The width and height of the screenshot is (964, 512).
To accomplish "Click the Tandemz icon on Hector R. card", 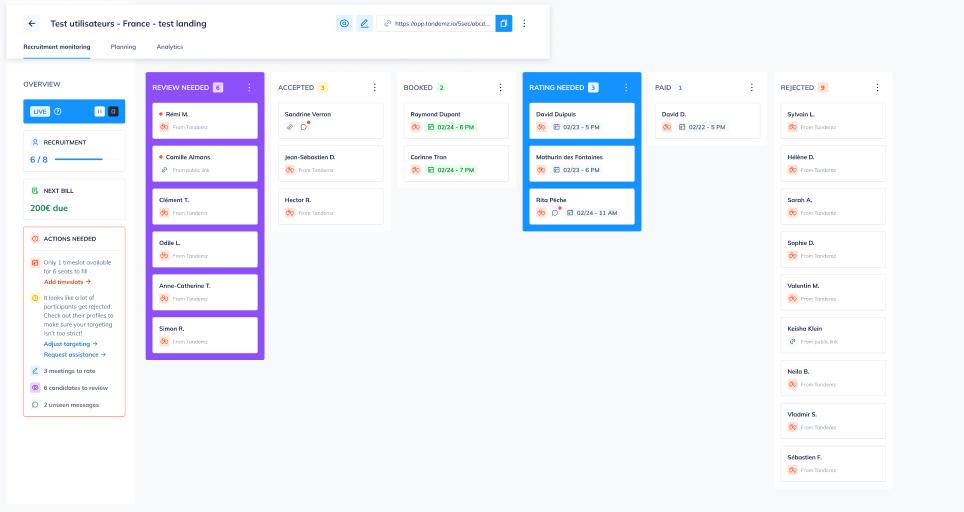I will pos(290,213).
